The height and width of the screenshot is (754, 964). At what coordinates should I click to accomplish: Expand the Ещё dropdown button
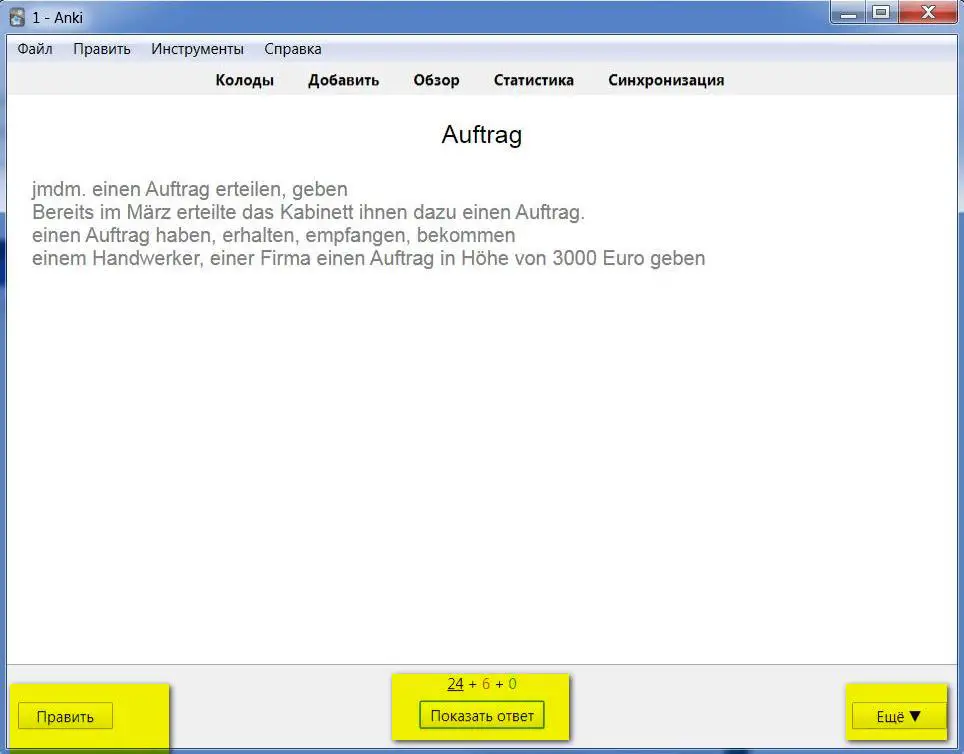coord(898,716)
